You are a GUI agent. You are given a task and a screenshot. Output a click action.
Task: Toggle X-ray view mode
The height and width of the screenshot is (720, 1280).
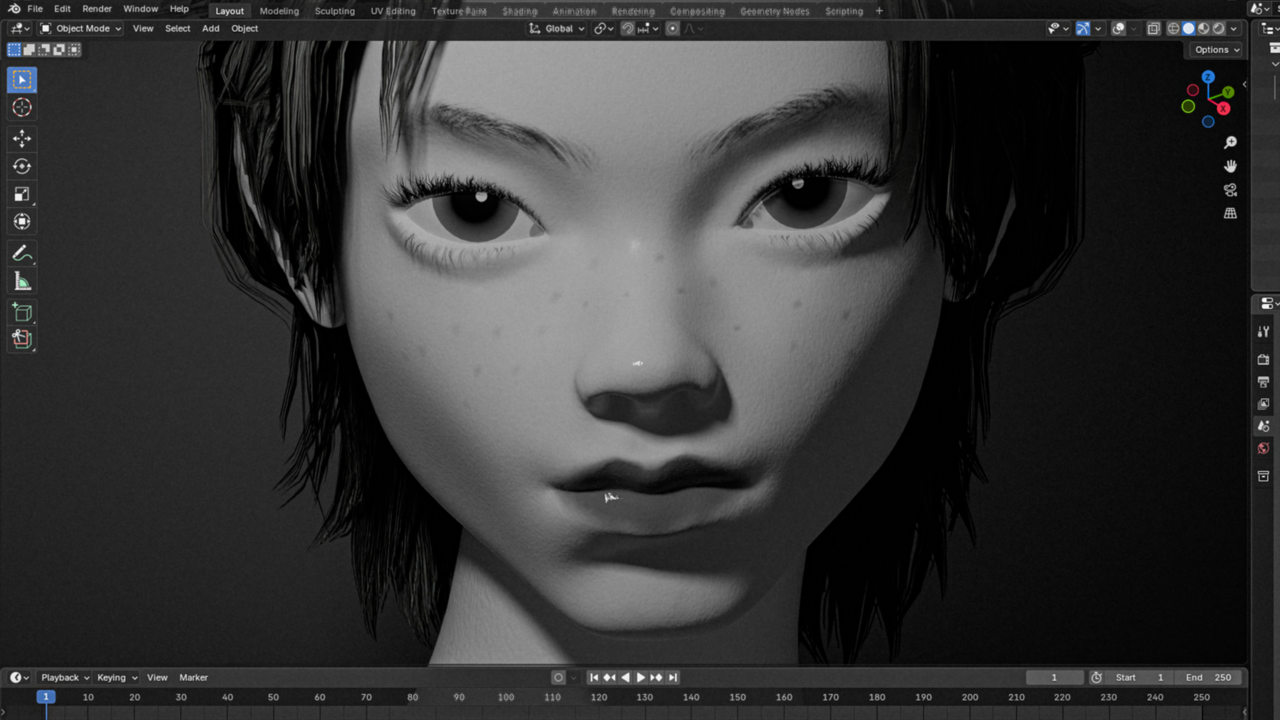pyautogui.click(x=1153, y=29)
